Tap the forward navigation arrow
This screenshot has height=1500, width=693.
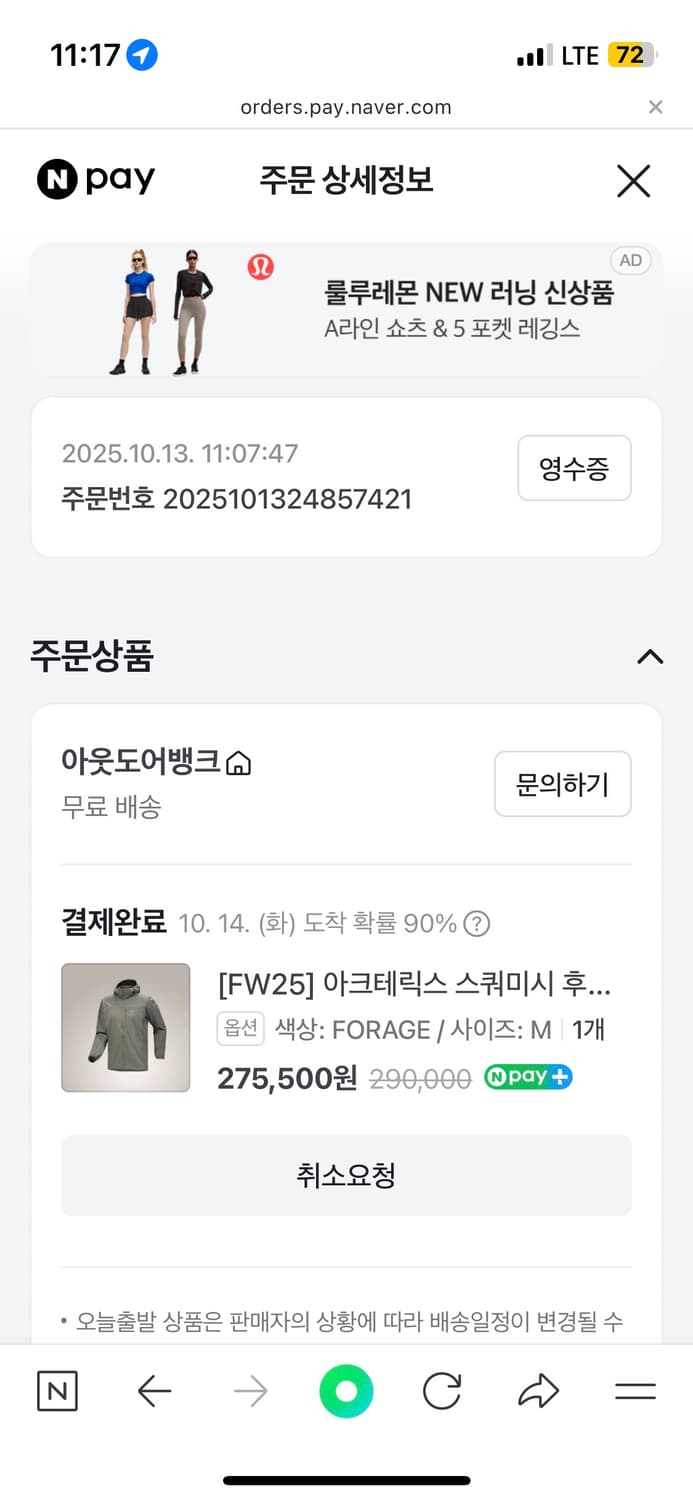(250, 1390)
